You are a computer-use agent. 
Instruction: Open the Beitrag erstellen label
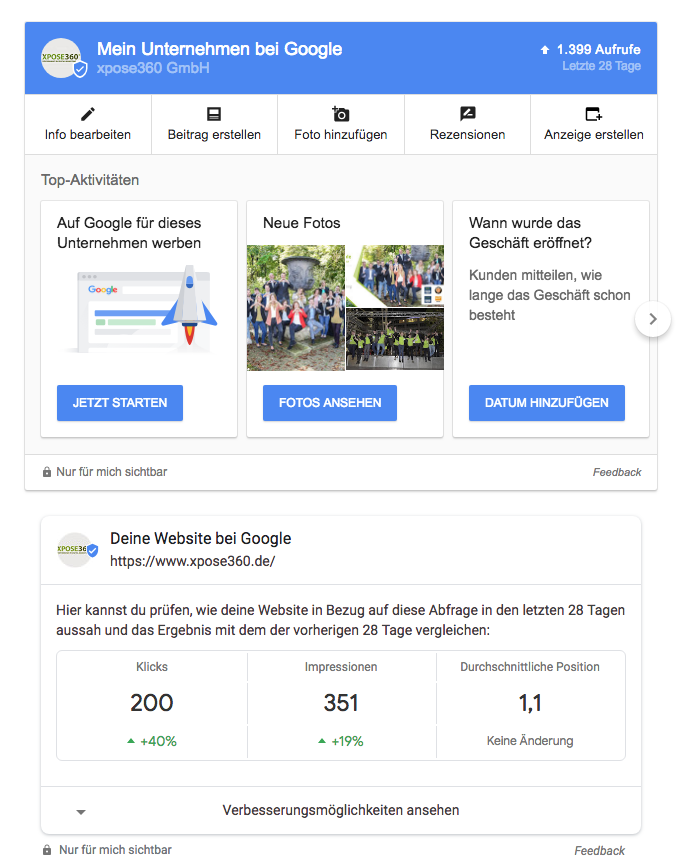point(214,135)
